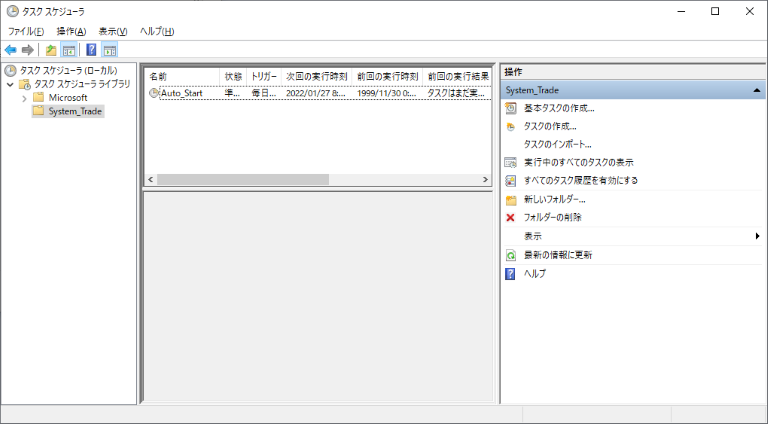Open the ファイル(F) menu

pyautogui.click(x=26, y=31)
